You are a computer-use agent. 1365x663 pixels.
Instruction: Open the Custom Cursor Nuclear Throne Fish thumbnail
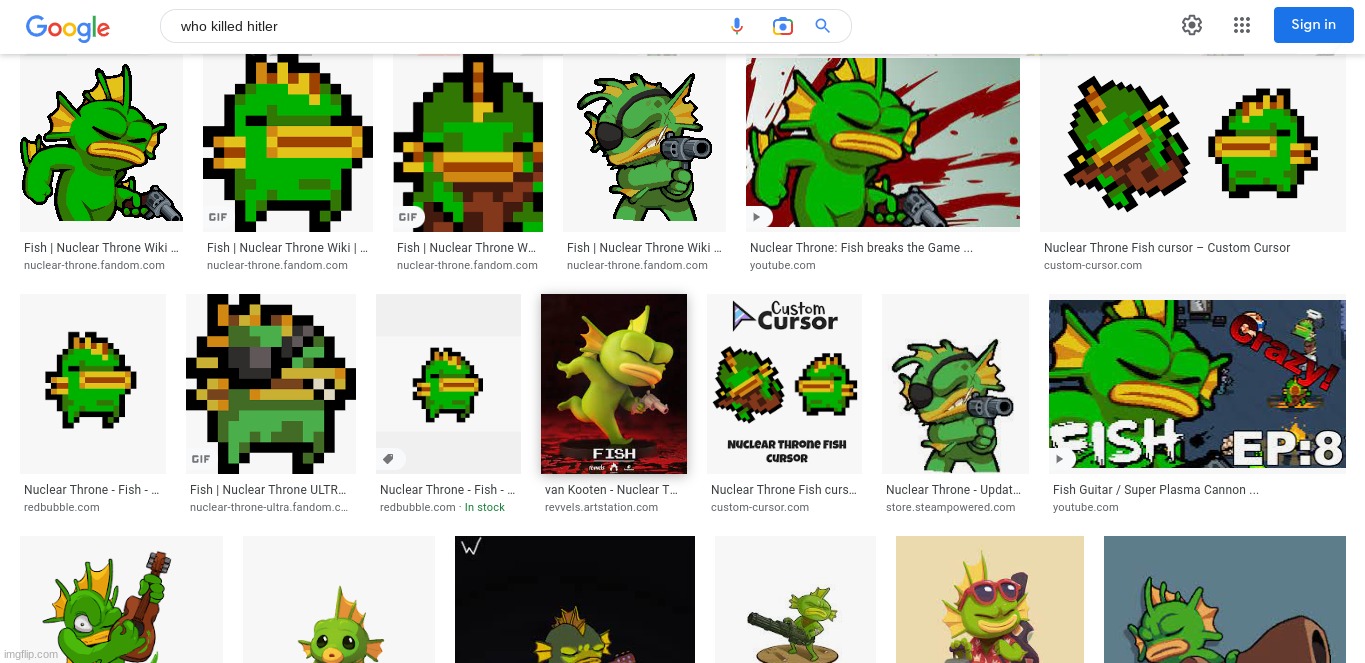[784, 383]
